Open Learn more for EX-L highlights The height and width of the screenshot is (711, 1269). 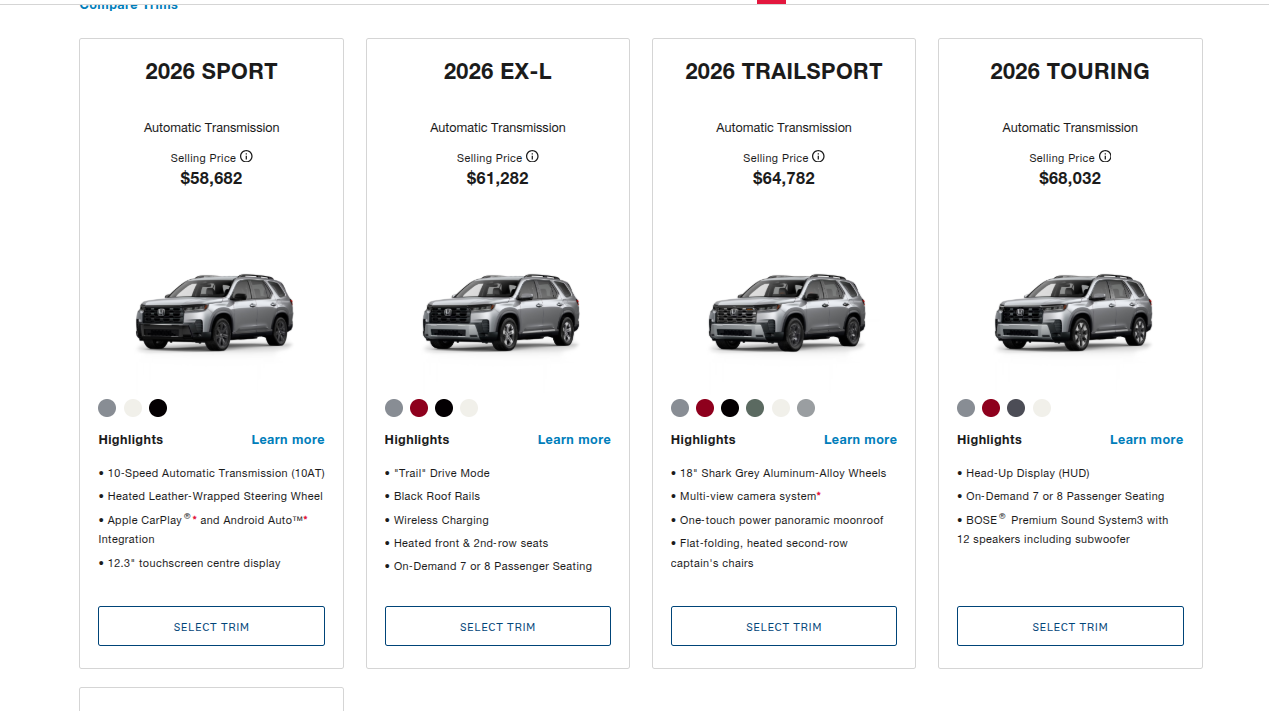[574, 440]
